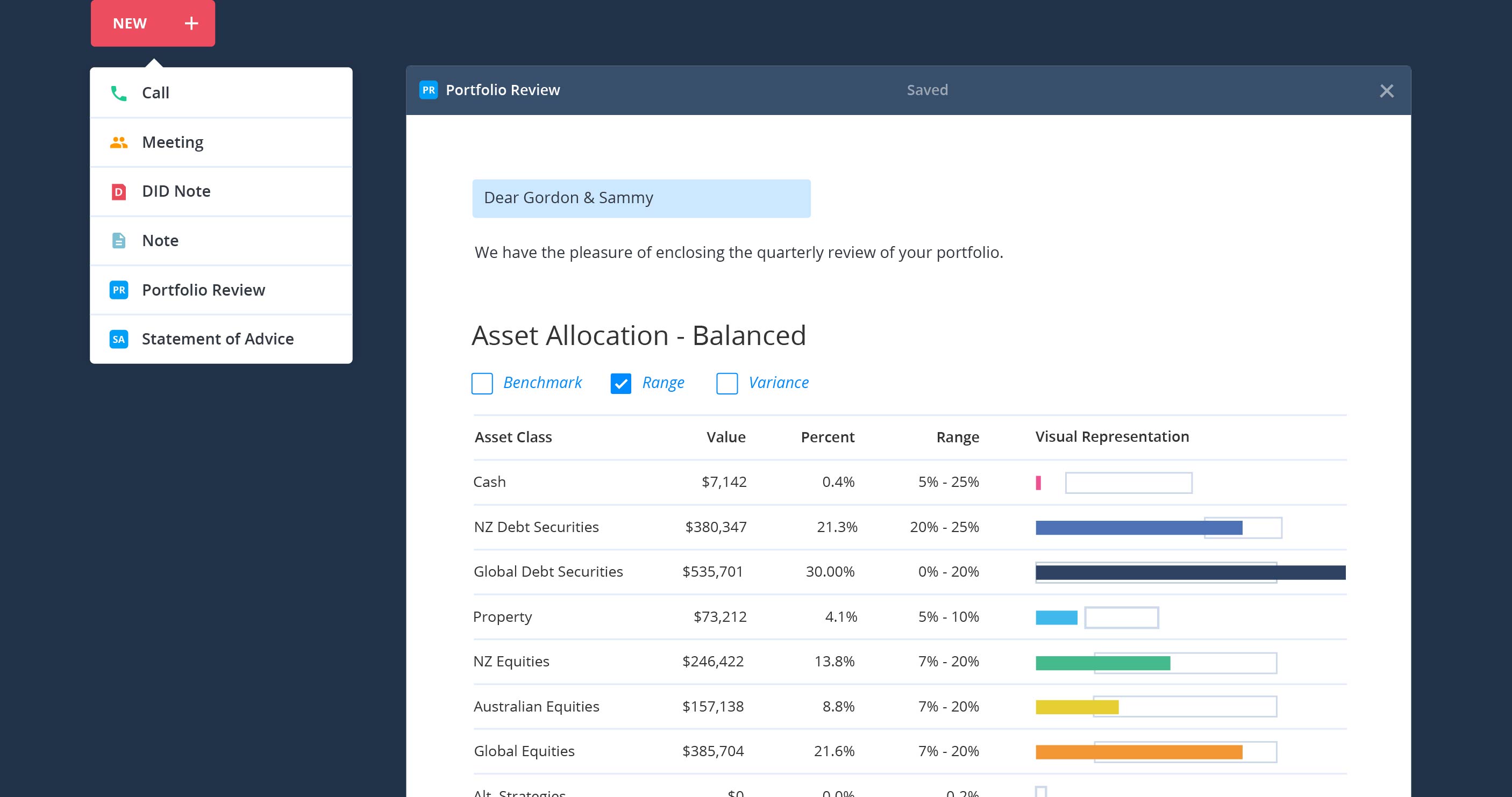Screen dimensions: 1512x797
Task: Click the 30.00% percent cell
Action: [x=830, y=572]
